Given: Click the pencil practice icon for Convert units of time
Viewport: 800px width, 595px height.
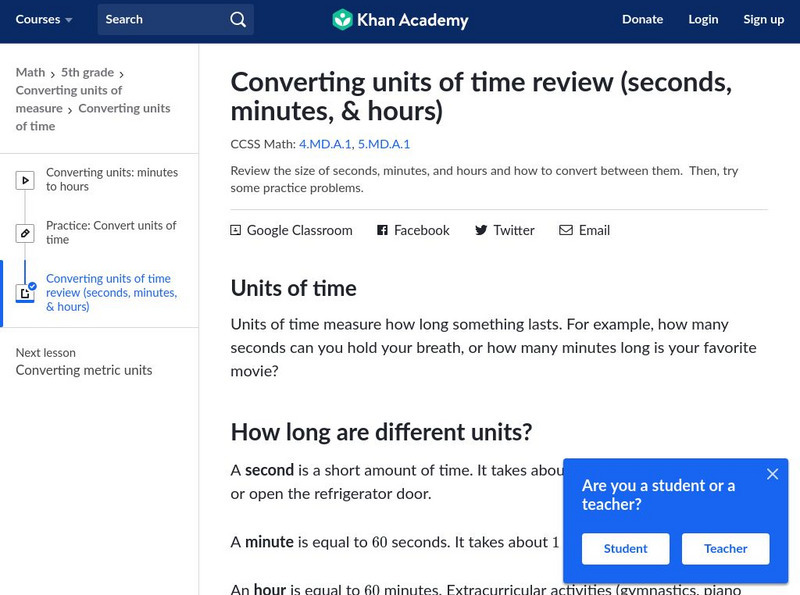Looking at the screenshot, I should click(x=25, y=233).
